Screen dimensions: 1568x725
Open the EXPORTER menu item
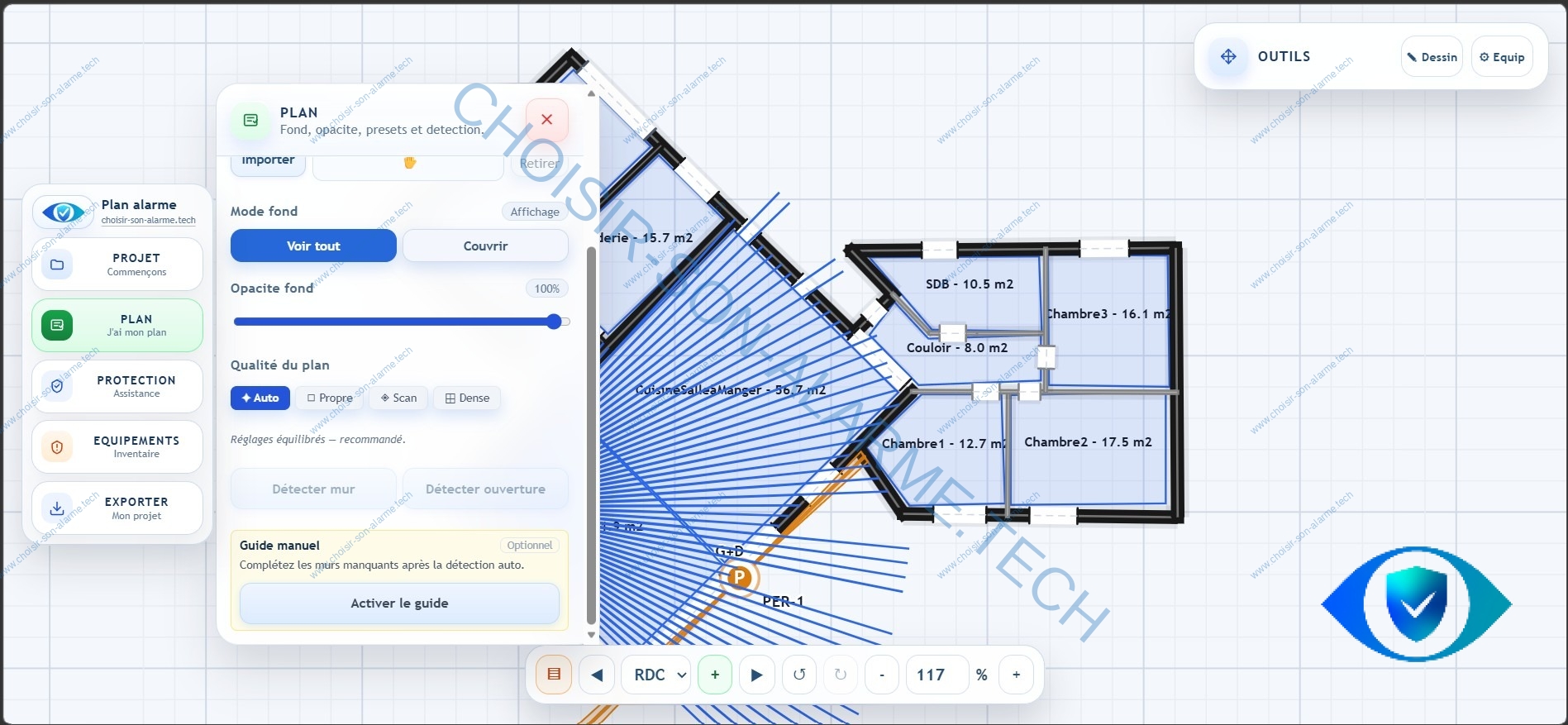(117, 508)
